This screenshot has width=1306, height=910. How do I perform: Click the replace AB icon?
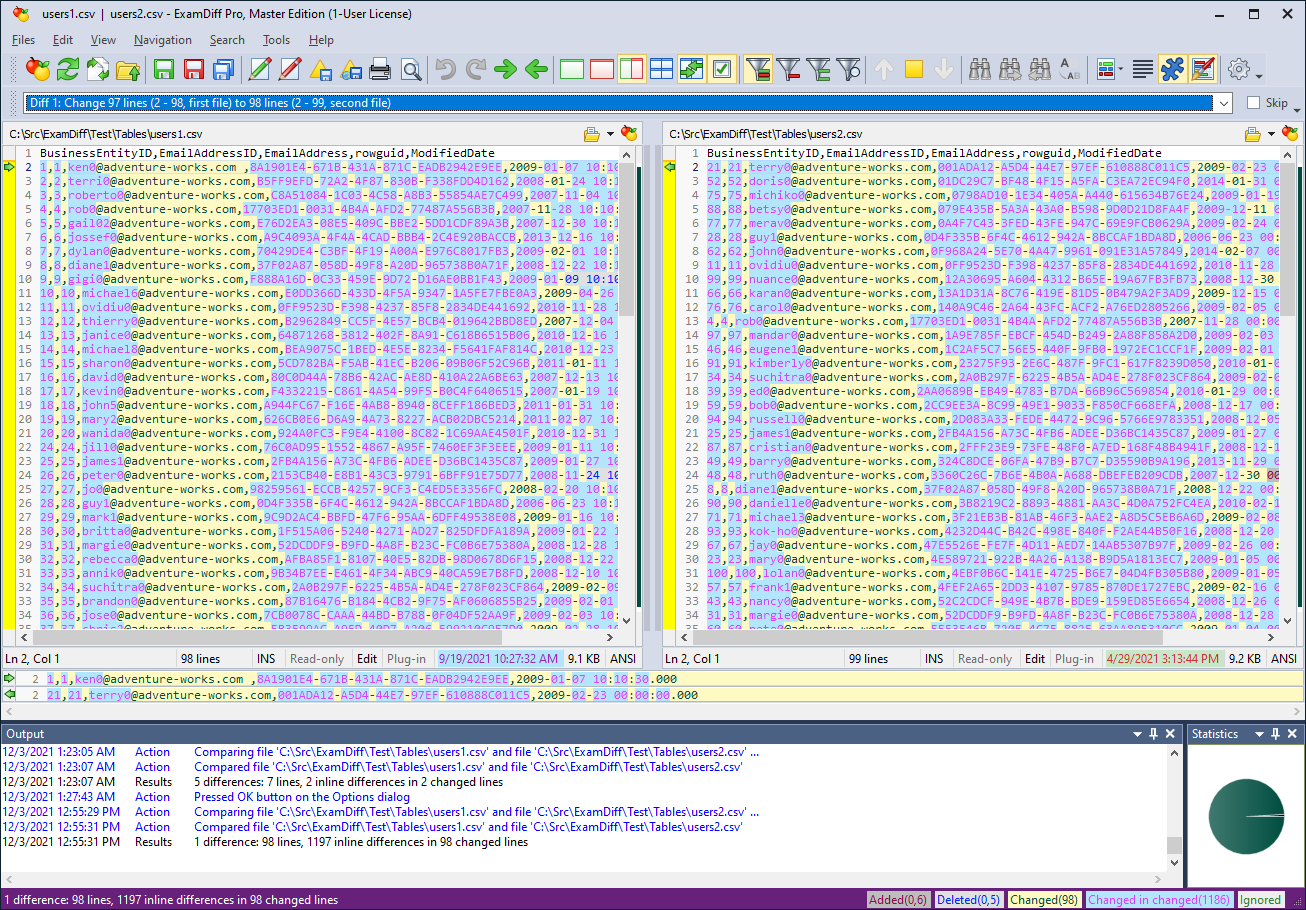(x=1070, y=69)
